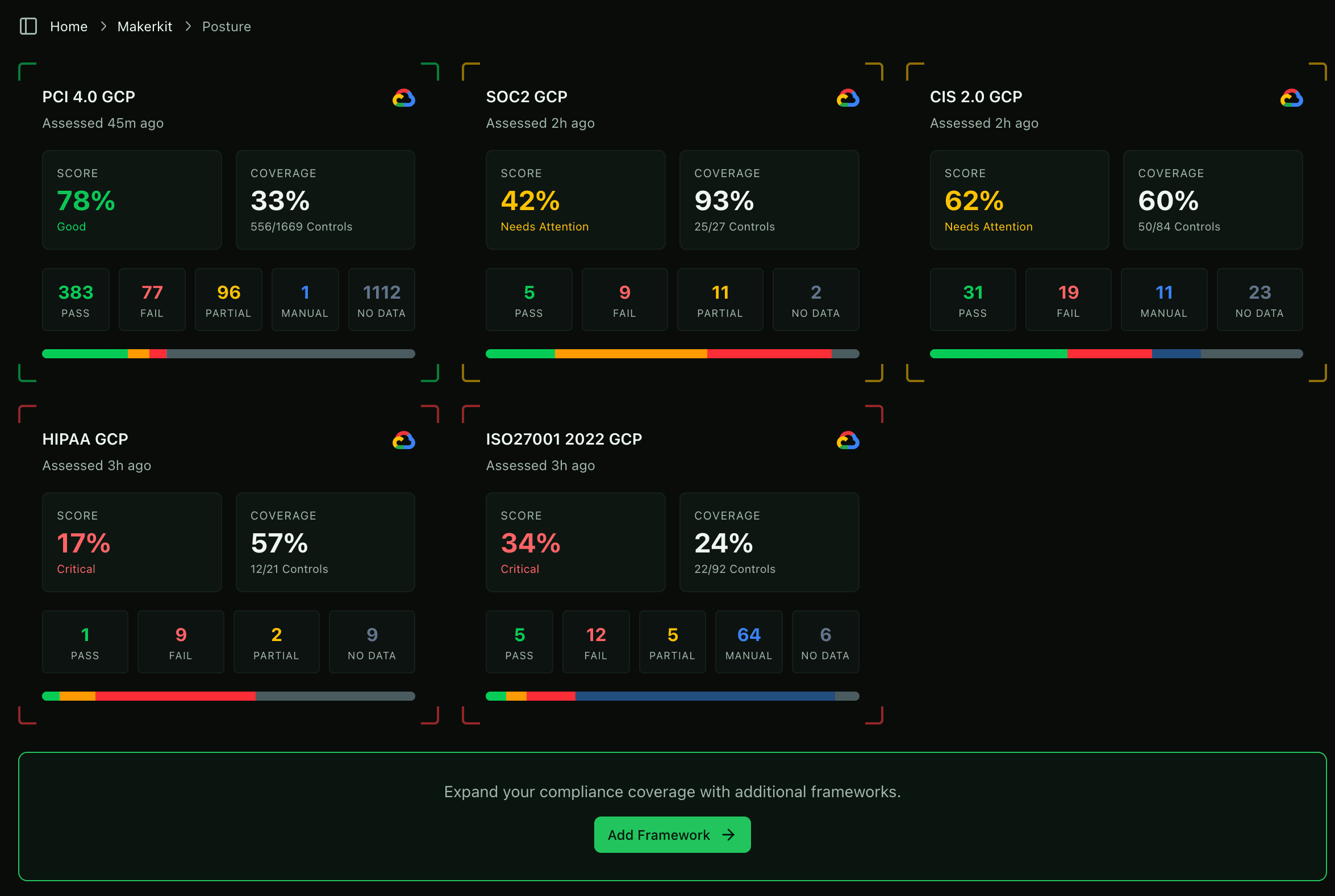Click the COVERAGE 93% panel on SOC2 card
The width and height of the screenshot is (1335, 896).
coord(769,199)
